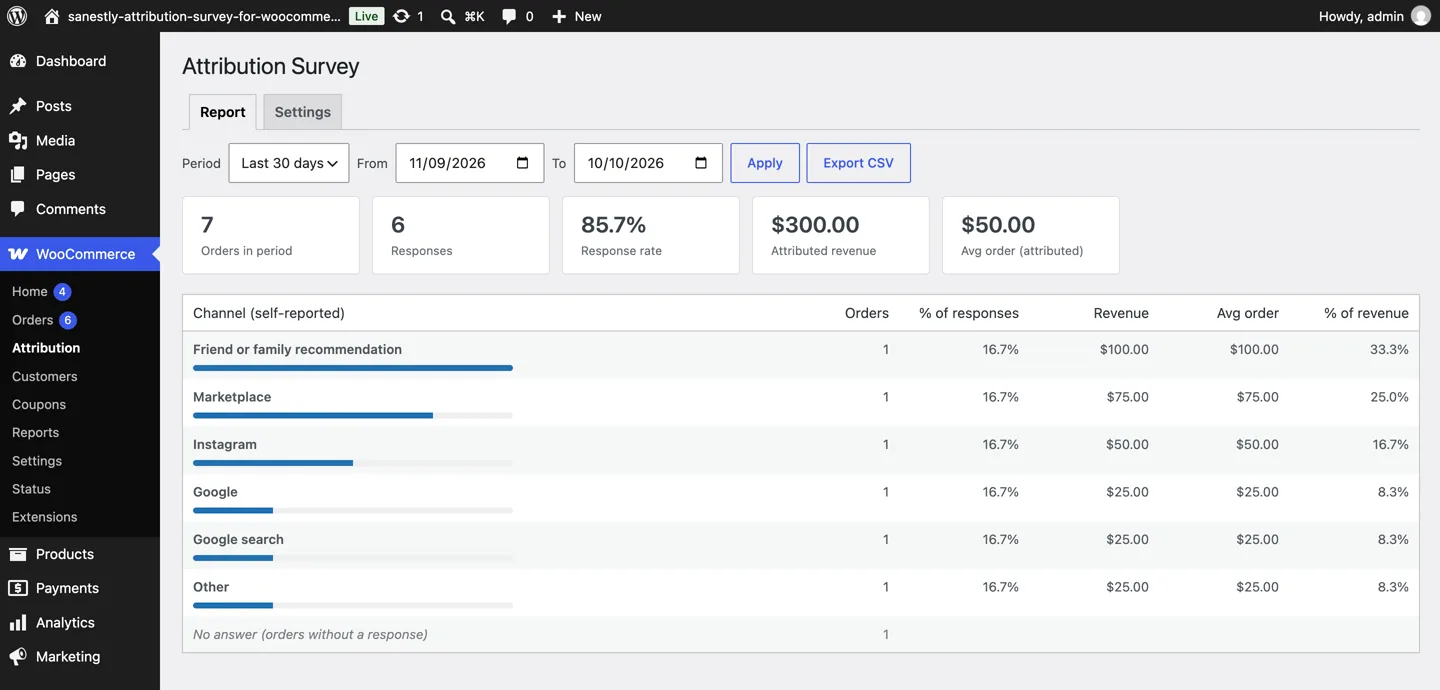The height and width of the screenshot is (690, 1440).
Task: Click the Home count badge 4
Action: point(62,292)
